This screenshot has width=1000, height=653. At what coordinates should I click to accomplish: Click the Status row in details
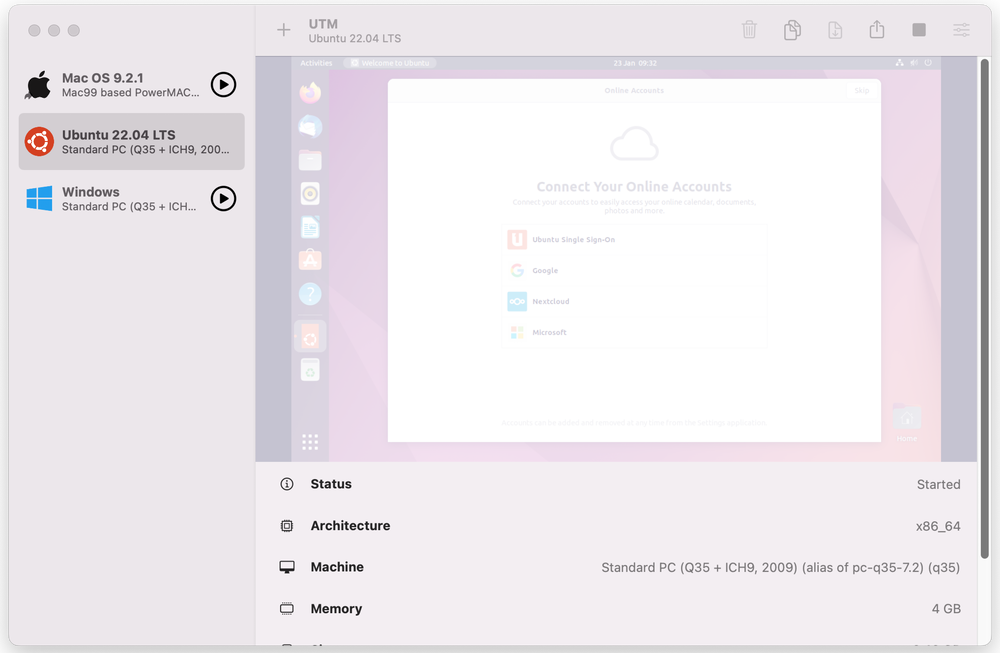[x=620, y=484]
